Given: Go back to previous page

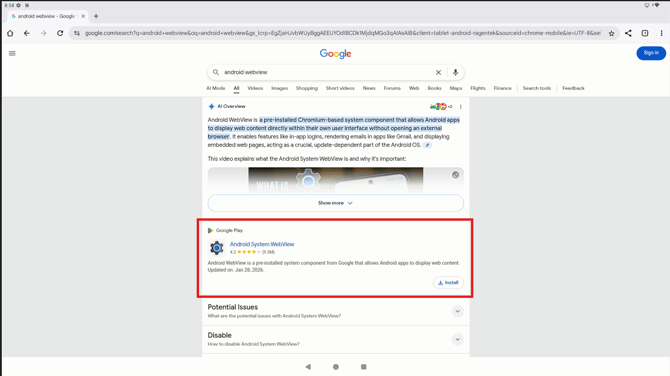Looking at the screenshot, I should click(27, 33).
